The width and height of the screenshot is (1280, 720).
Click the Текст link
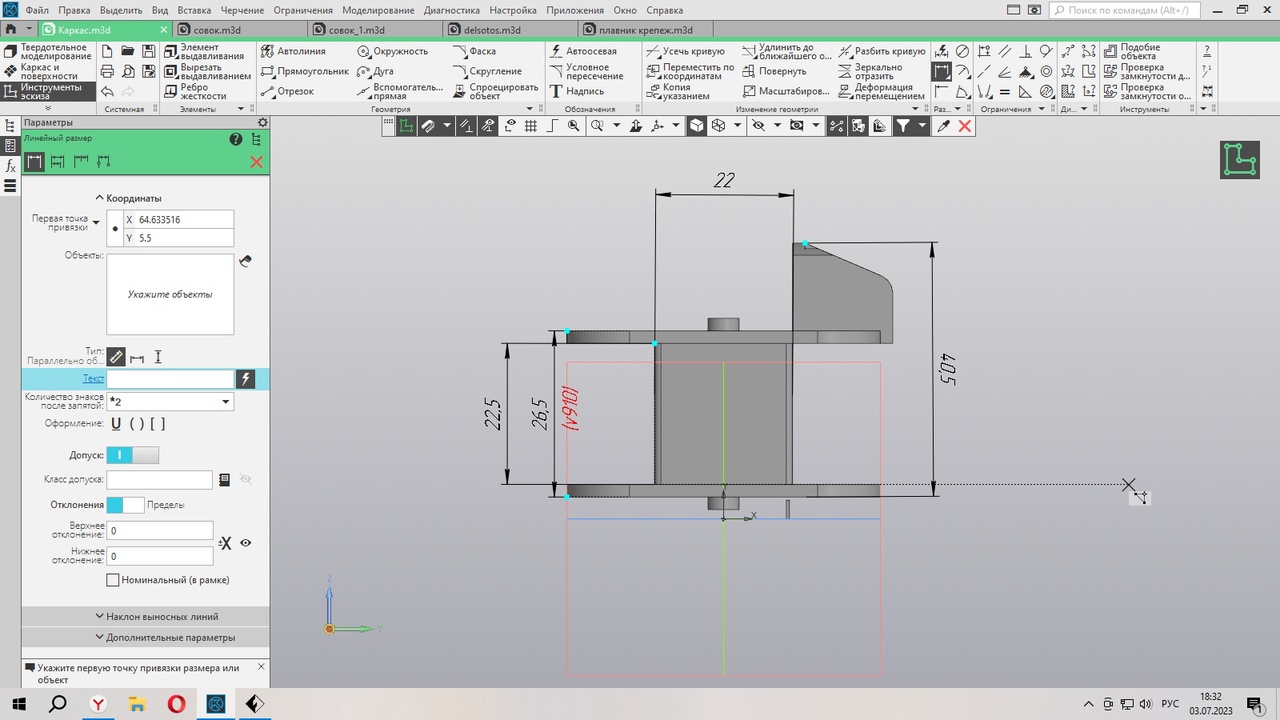pyautogui.click(x=93, y=379)
